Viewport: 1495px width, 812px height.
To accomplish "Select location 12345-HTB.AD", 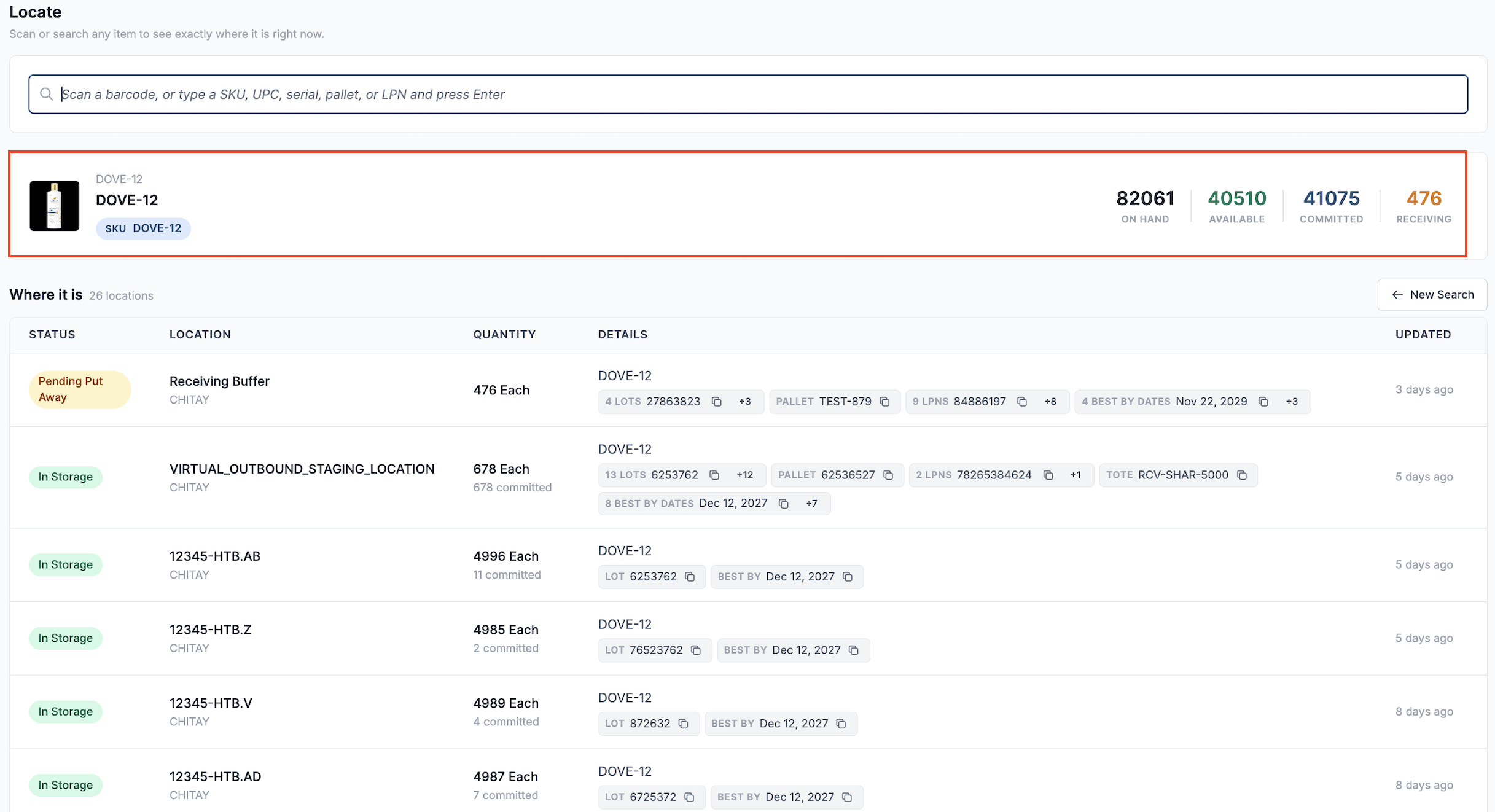I will pos(216,777).
